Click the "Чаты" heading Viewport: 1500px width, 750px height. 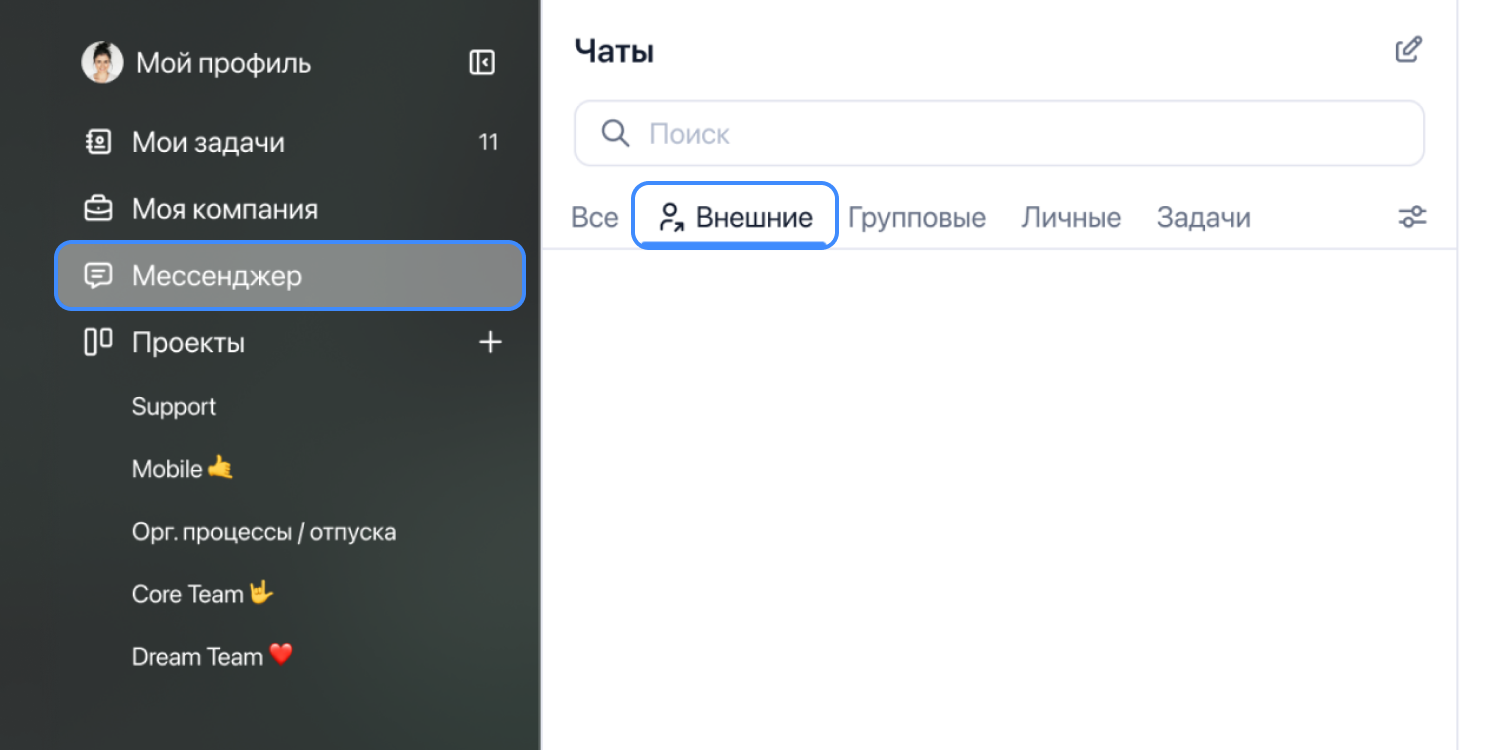(614, 51)
